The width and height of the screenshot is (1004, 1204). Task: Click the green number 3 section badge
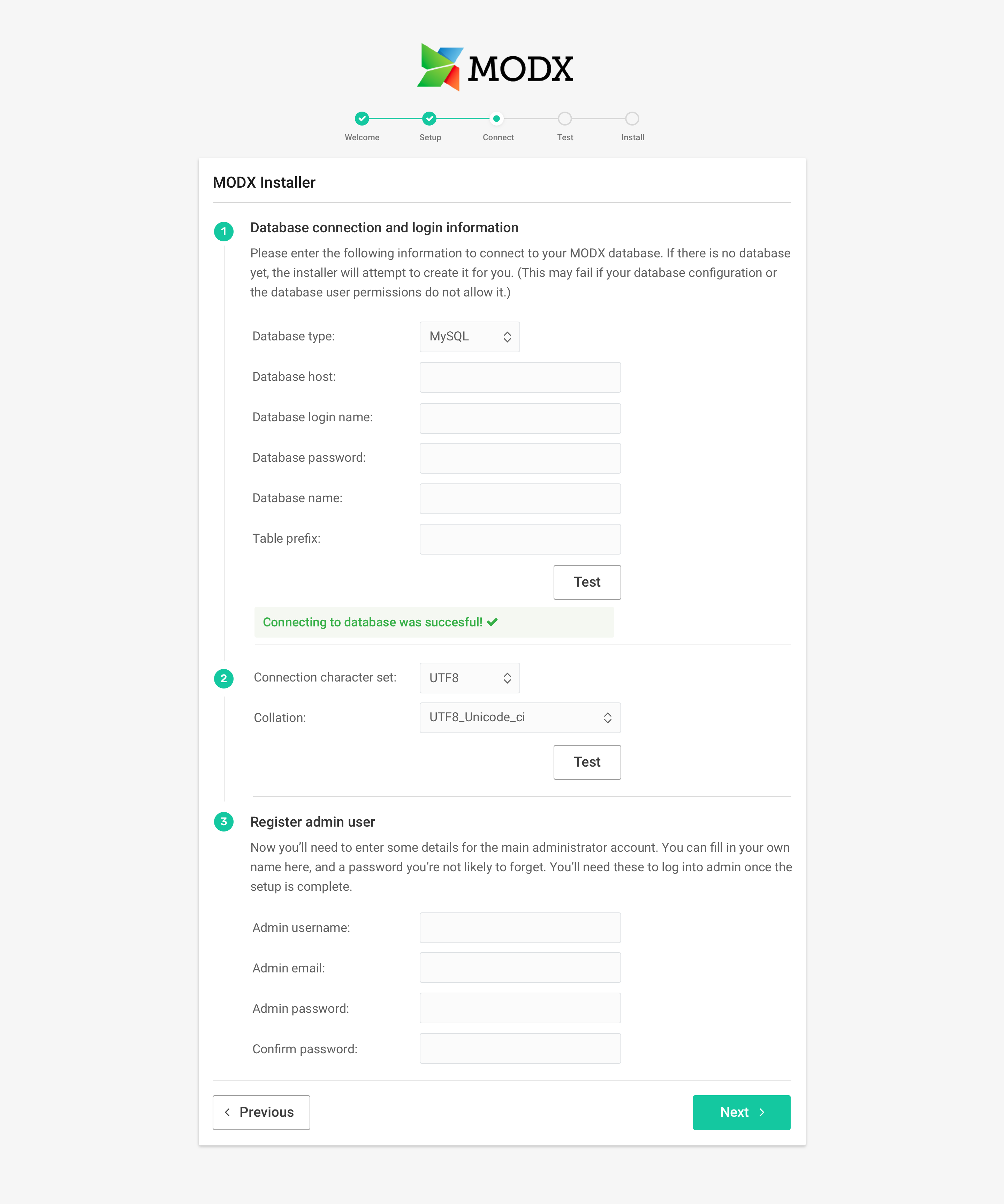click(223, 822)
